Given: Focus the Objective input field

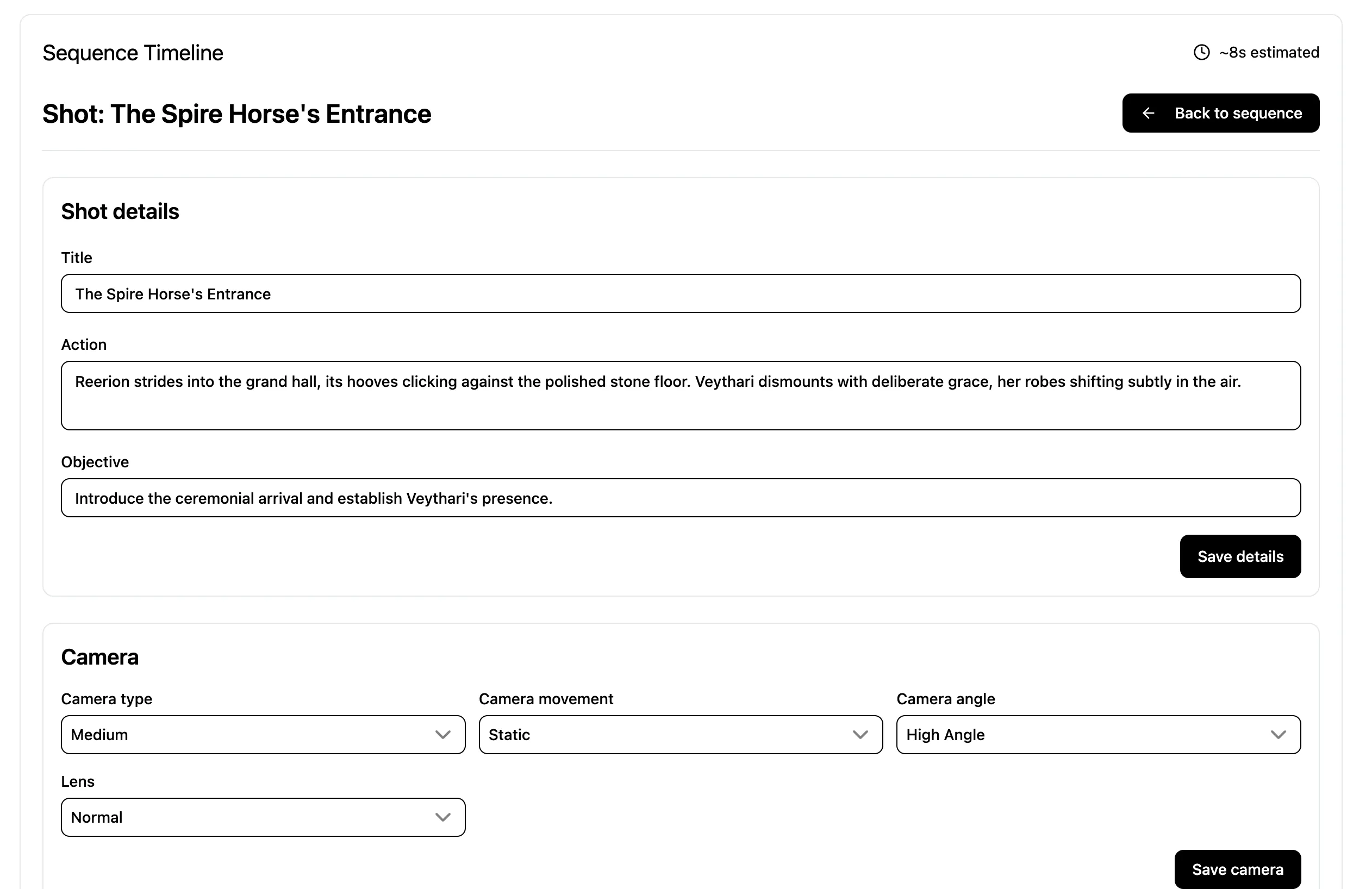Looking at the screenshot, I should click(x=681, y=498).
